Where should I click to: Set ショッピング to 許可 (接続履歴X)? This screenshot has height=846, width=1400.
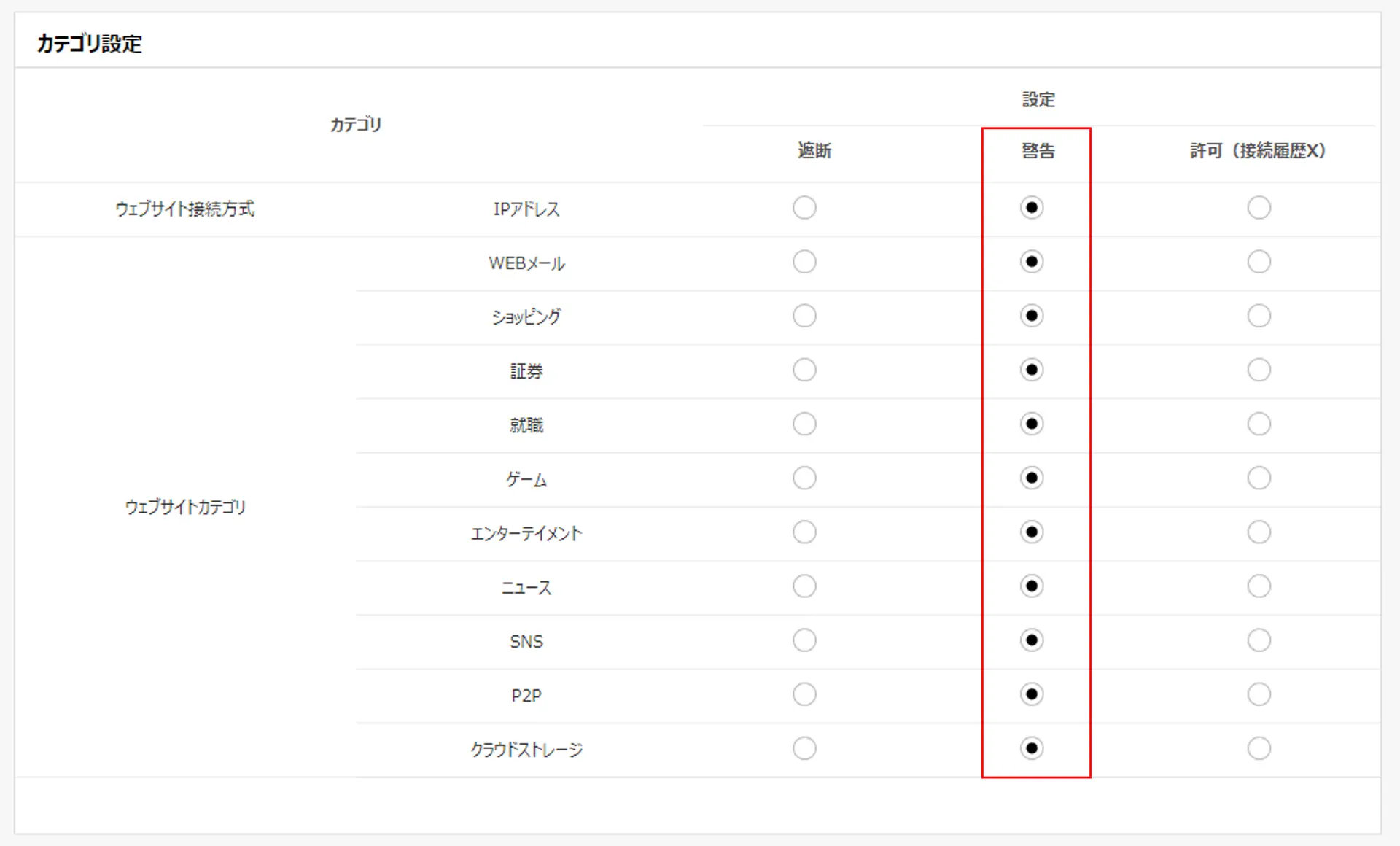[x=1259, y=316]
